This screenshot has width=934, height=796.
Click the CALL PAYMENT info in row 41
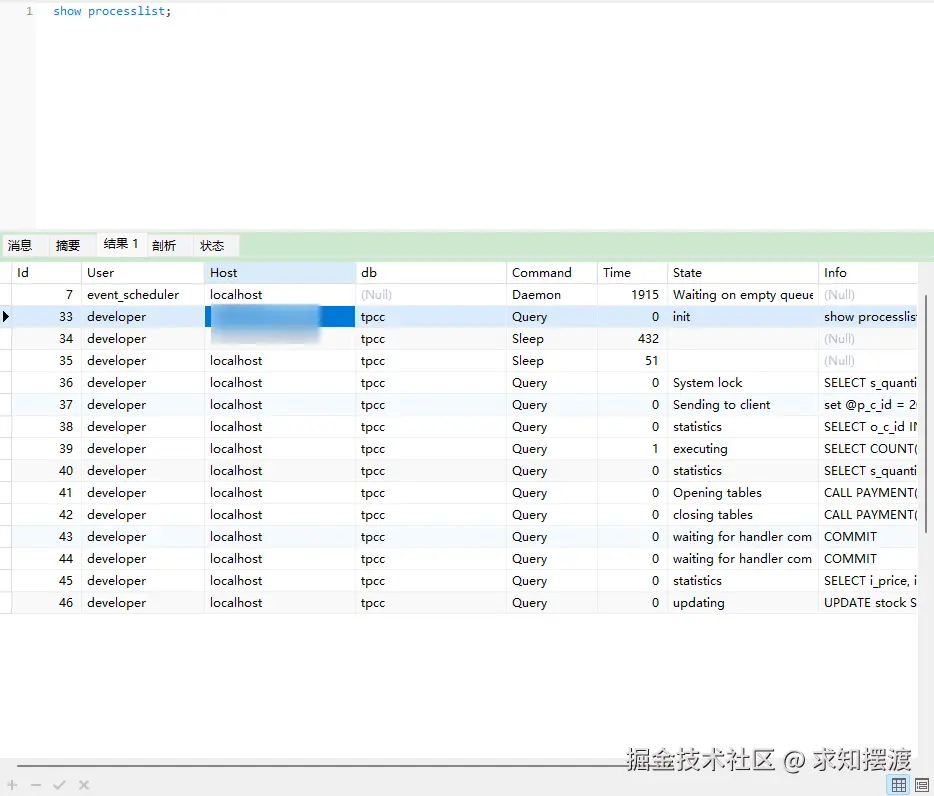868,493
